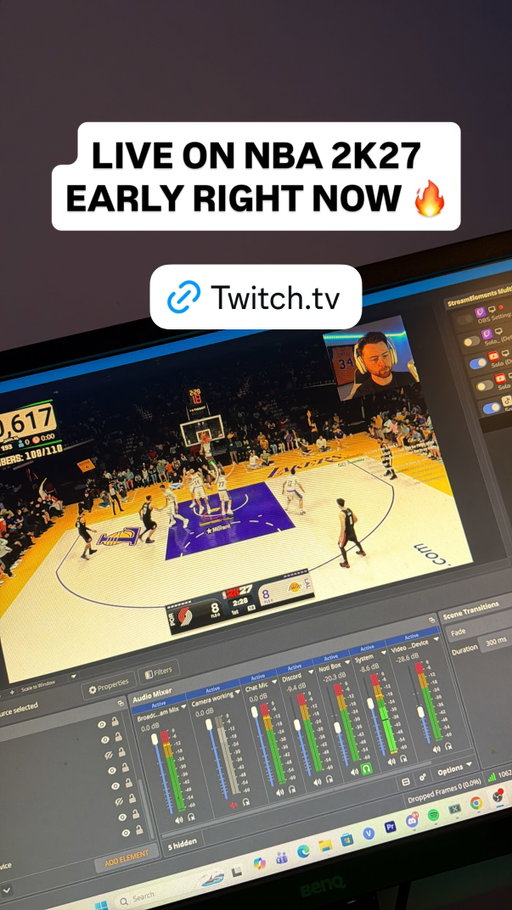Toggle the first YouTube Solo multistream switch
This screenshot has width=512, height=910.
[478, 363]
